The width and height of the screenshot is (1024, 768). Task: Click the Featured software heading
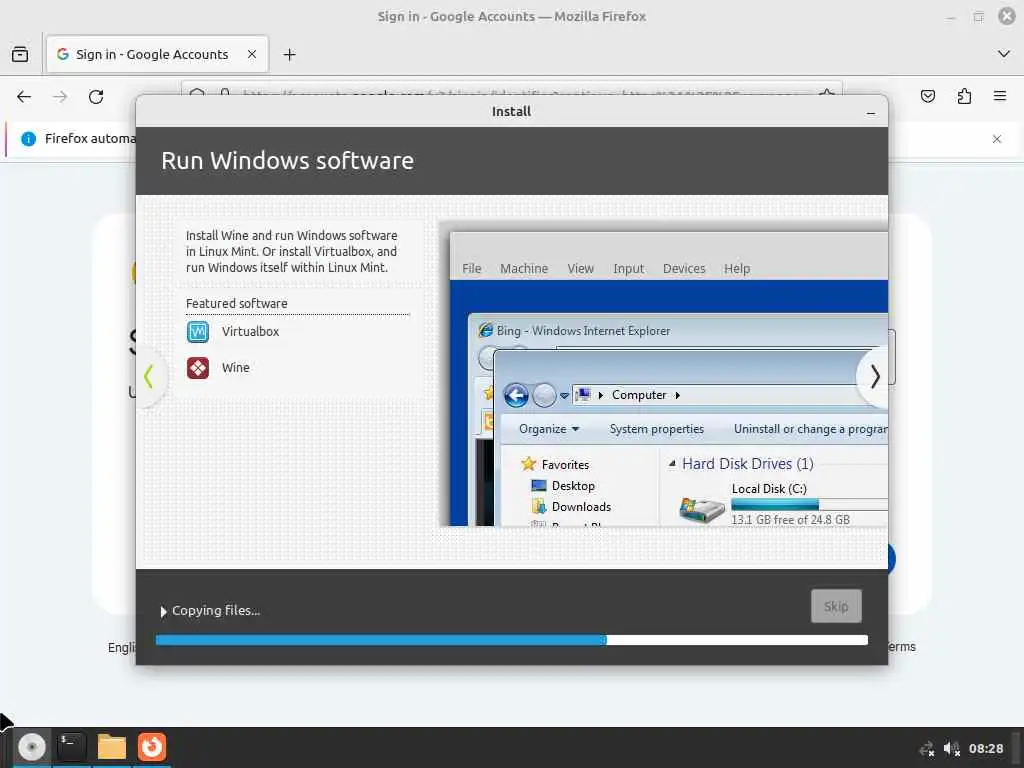point(236,304)
